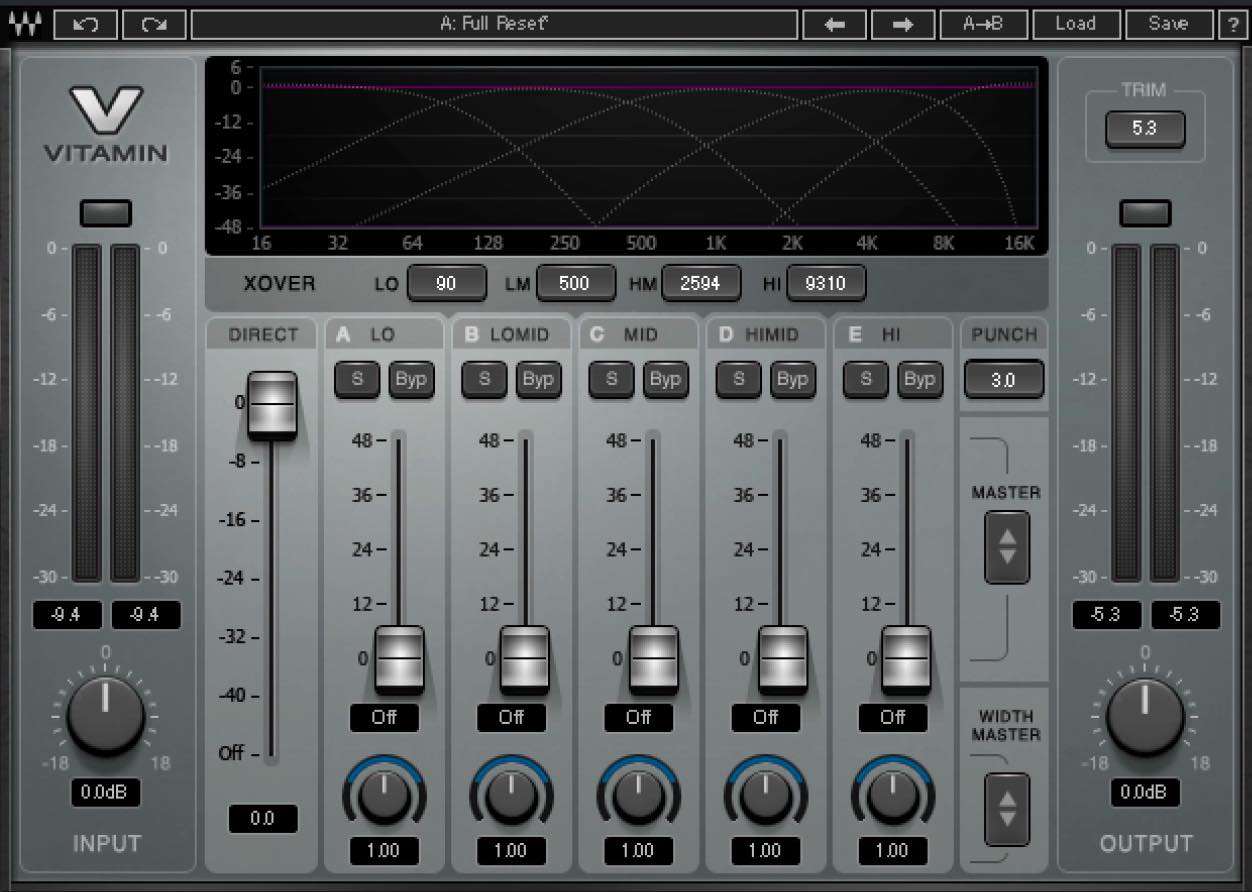1252x892 pixels.
Task: Select the LO band width value field
Action: [384, 851]
